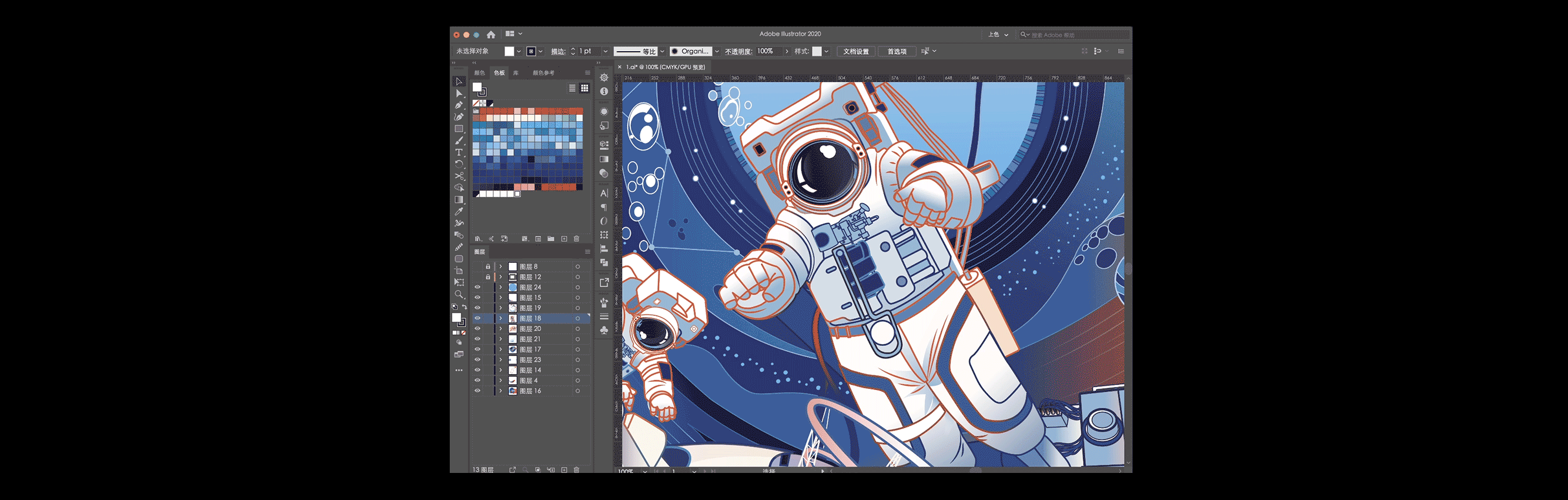
Task: Click the 样式 style swatch
Action: (x=817, y=52)
